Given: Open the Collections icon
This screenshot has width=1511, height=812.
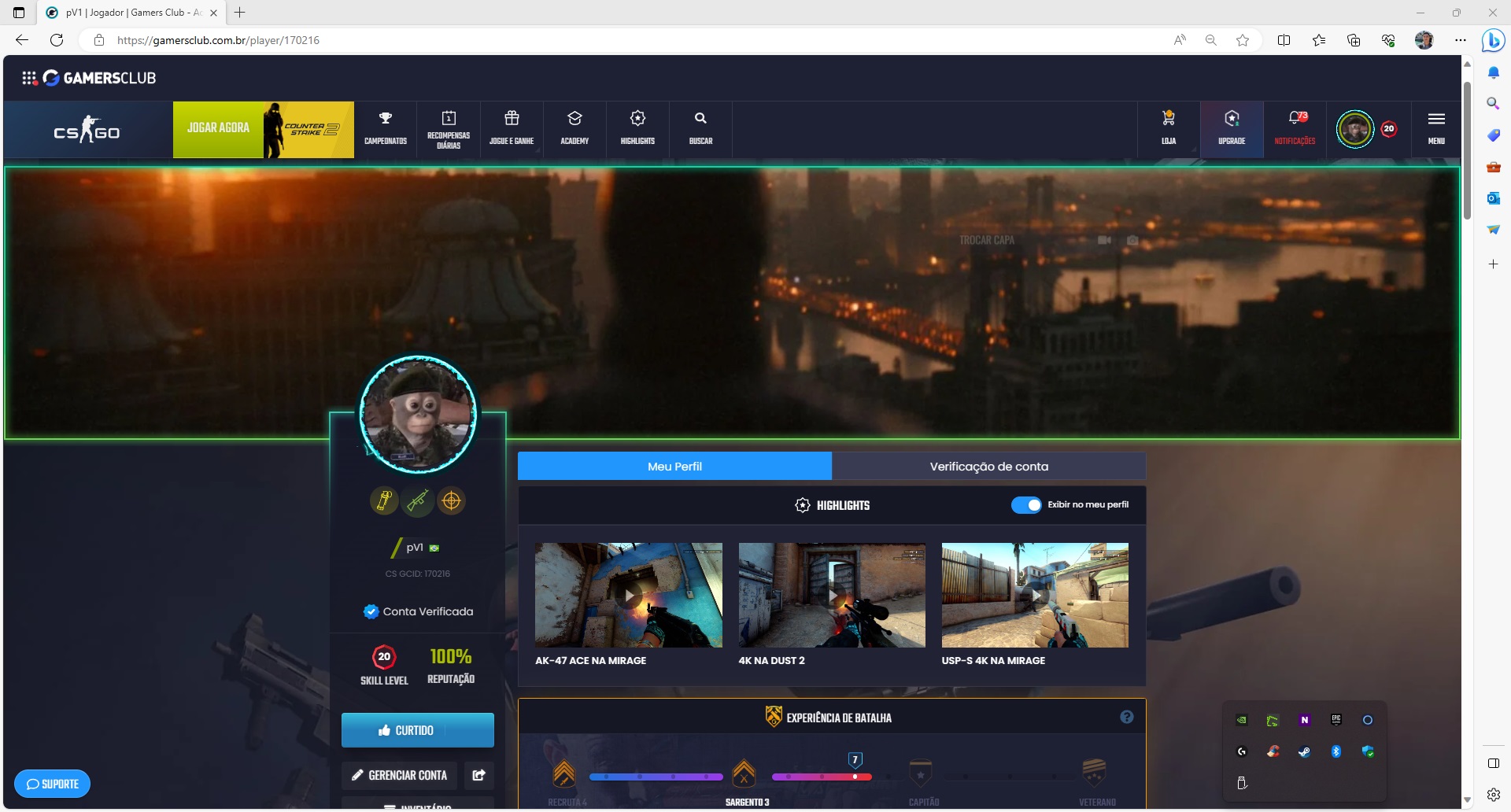Looking at the screenshot, I should tap(1354, 40).
